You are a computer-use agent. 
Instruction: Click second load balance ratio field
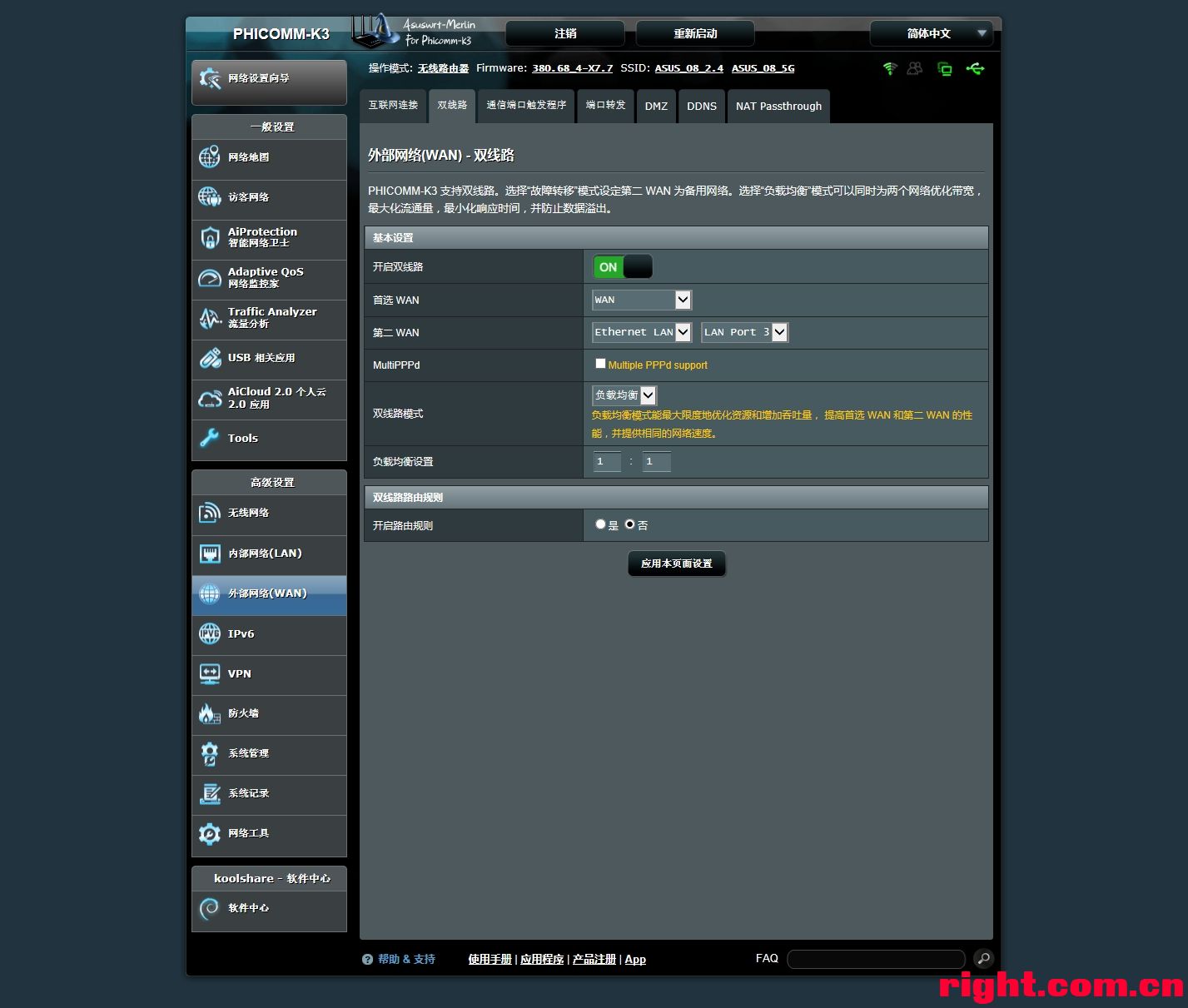pos(656,461)
